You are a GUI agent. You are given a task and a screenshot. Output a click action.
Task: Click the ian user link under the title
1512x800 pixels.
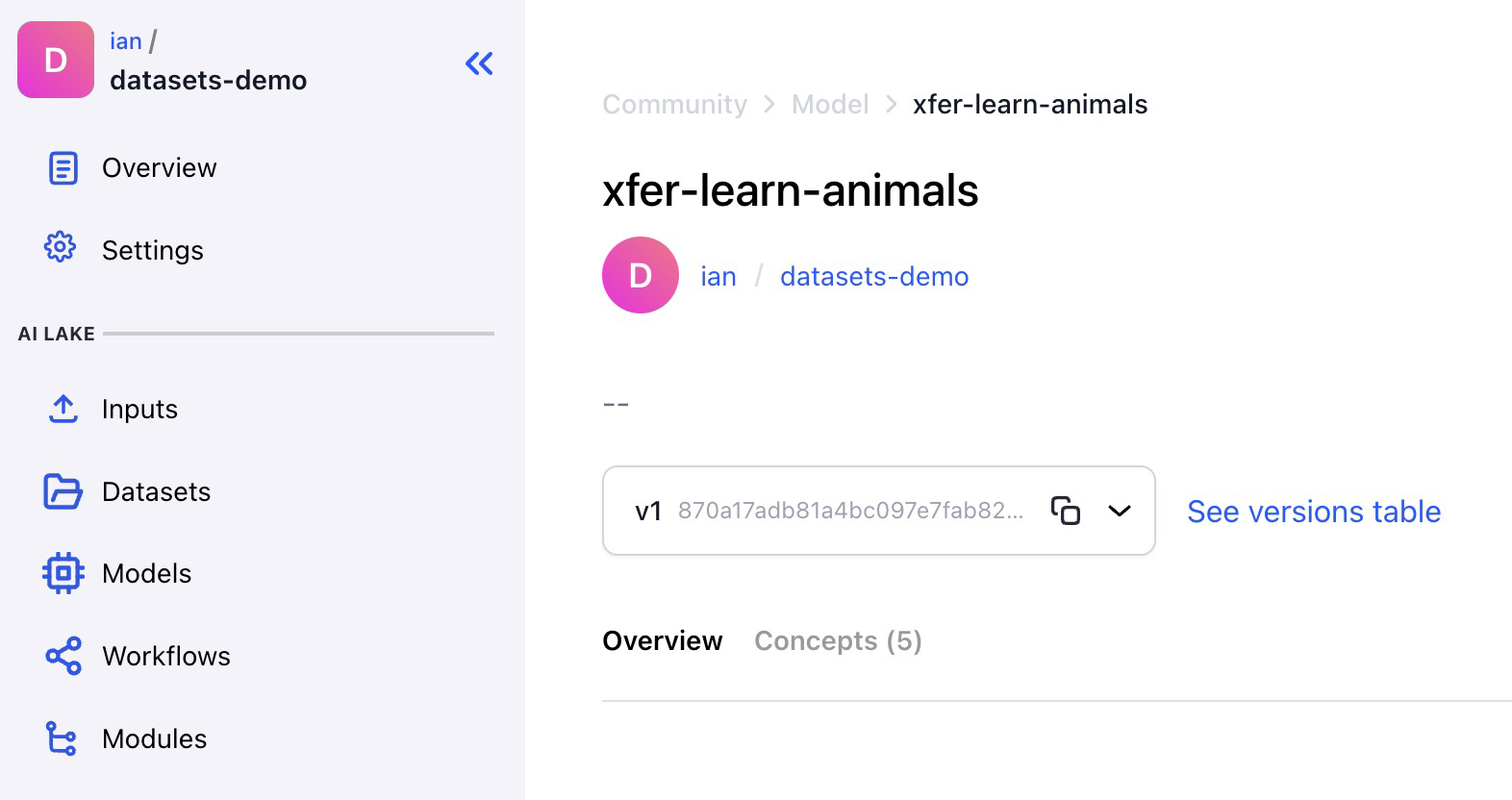[718, 277]
